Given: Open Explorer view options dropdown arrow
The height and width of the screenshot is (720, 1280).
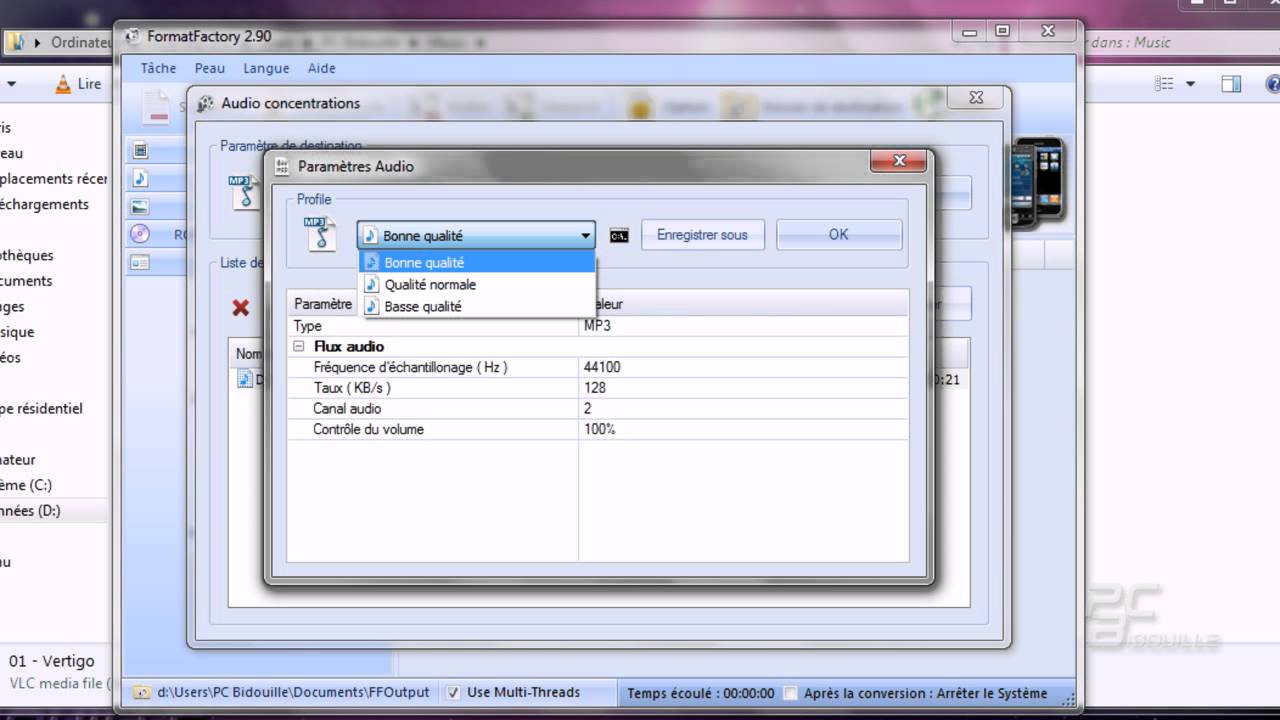Looking at the screenshot, I should 1190,84.
